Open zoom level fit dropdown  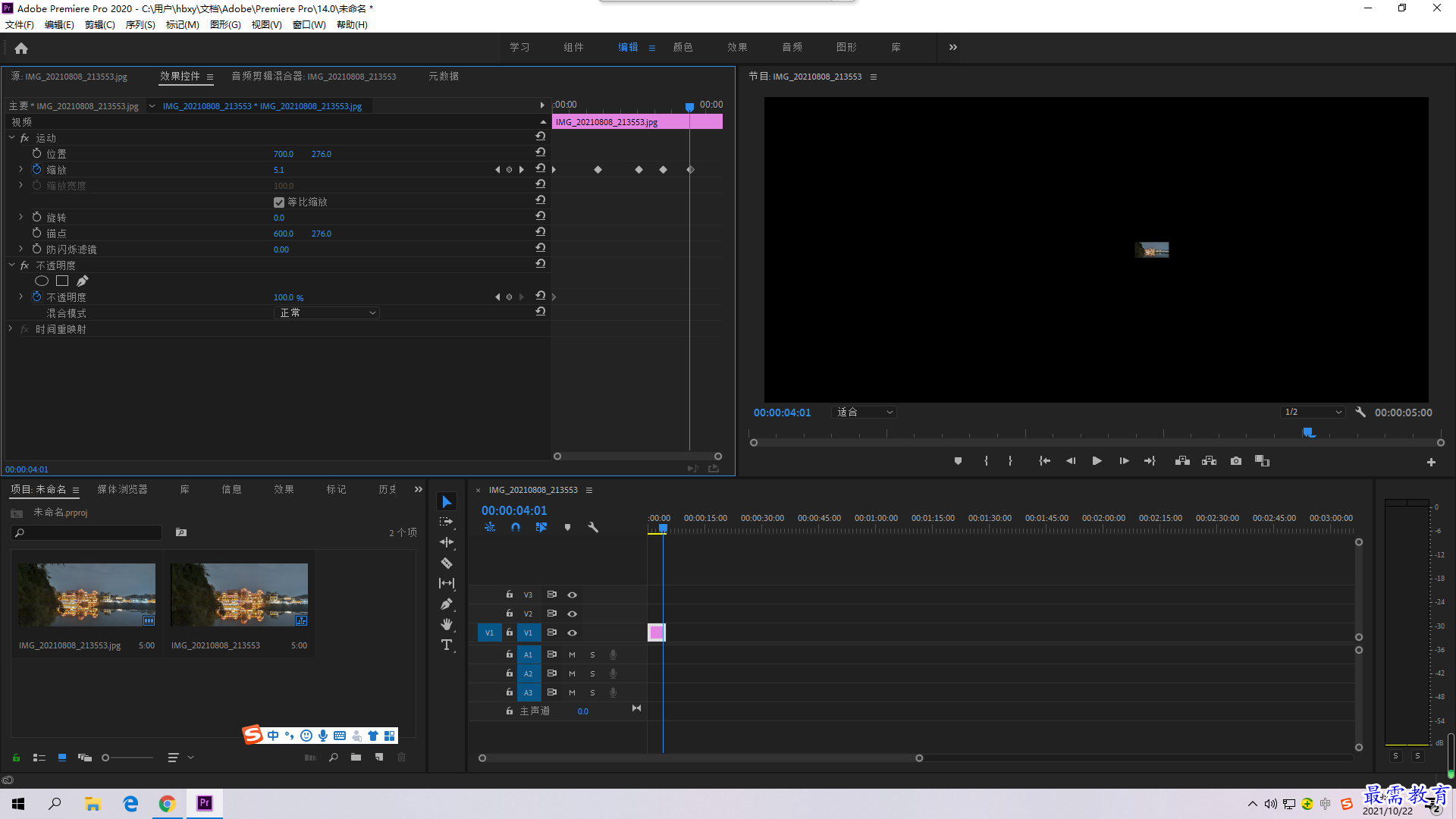click(864, 413)
